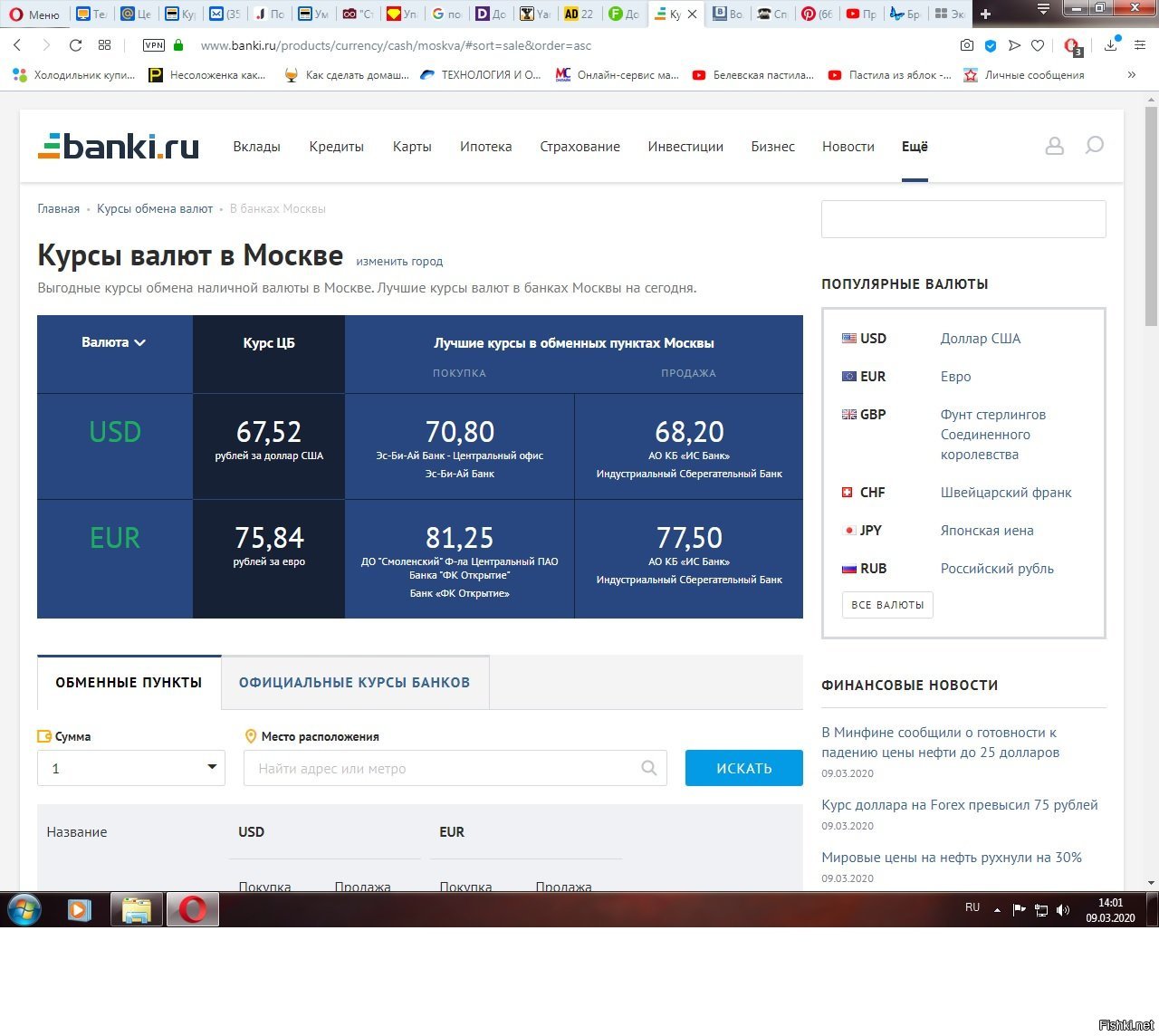Take a snapshot with the camera icon

967,45
